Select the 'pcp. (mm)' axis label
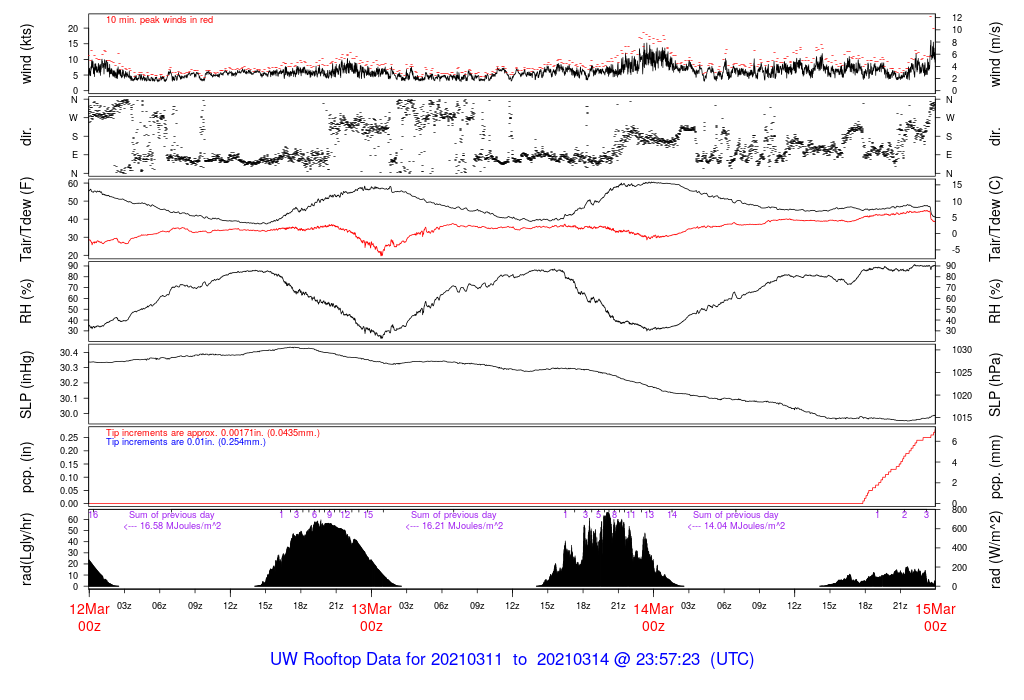This screenshot has width=1024, height=700. pos(995,467)
